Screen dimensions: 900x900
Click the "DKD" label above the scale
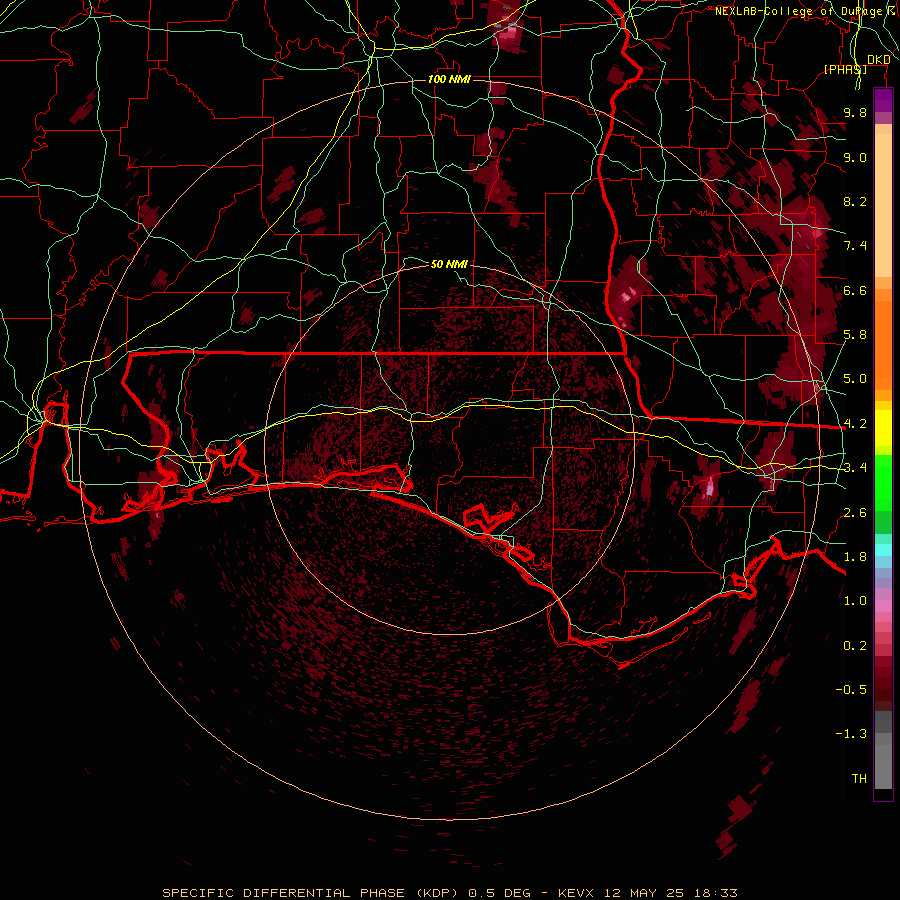(x=878, y=59)
